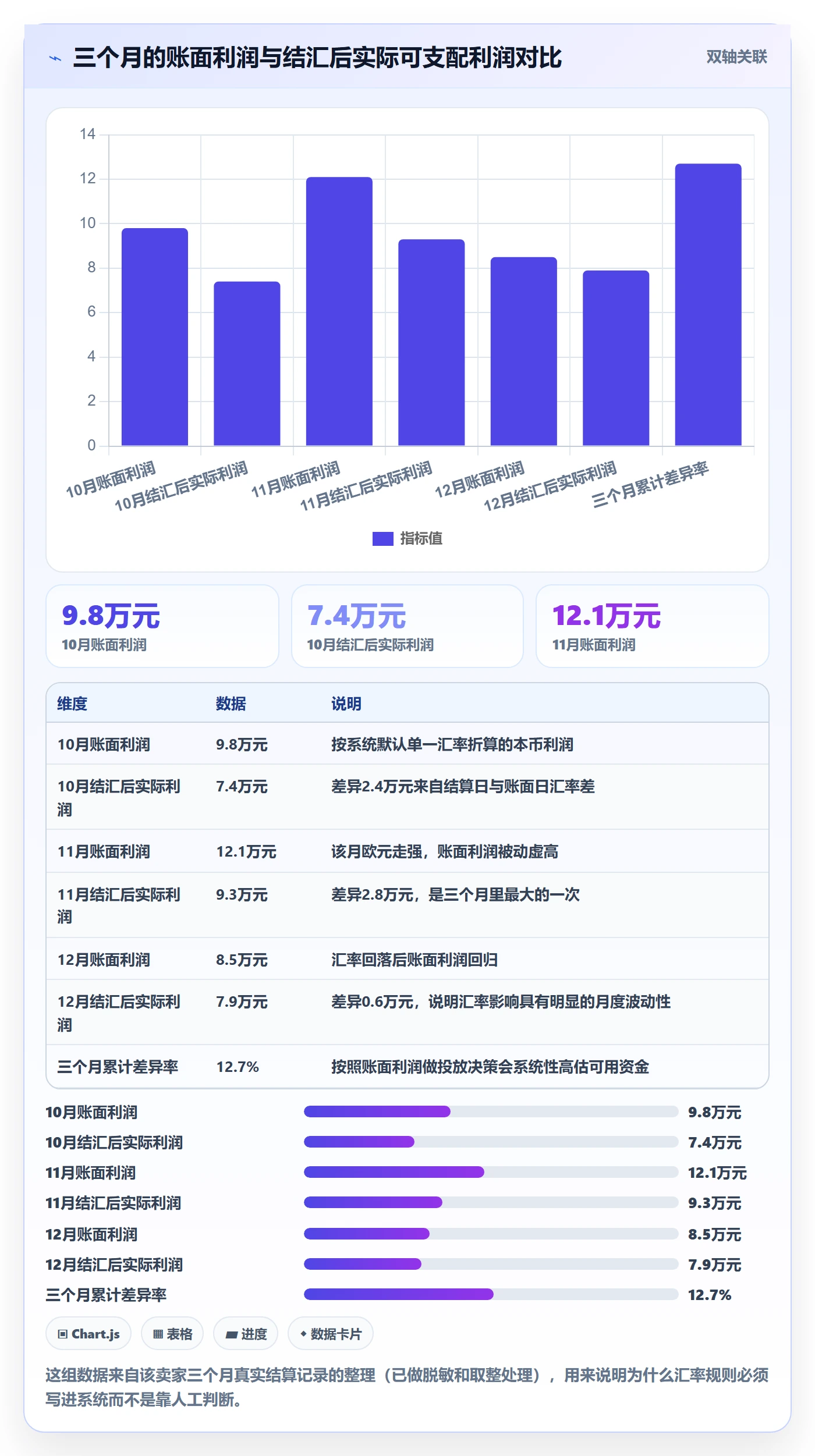Viewport: 815px width, 1456px height.
Task: Click the 12月账面利润 chart bar
Action: coord(524,351)
